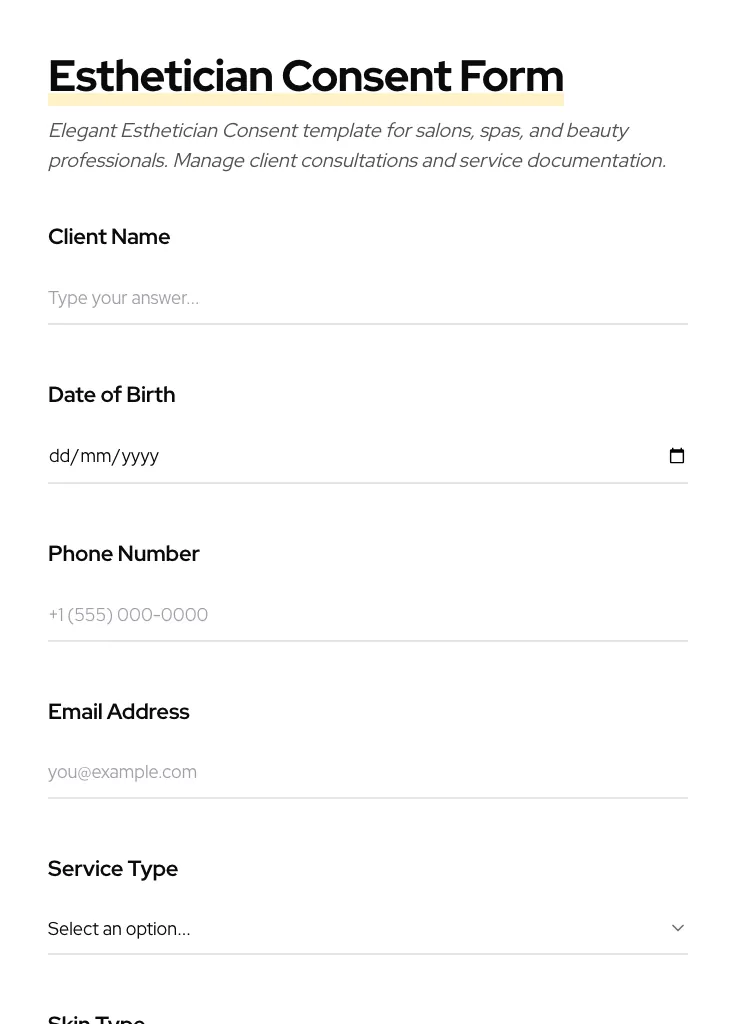This screenshot has width=736, height=1024.
Task: Click the Phone Number label
Action: [x=123, y=554]
